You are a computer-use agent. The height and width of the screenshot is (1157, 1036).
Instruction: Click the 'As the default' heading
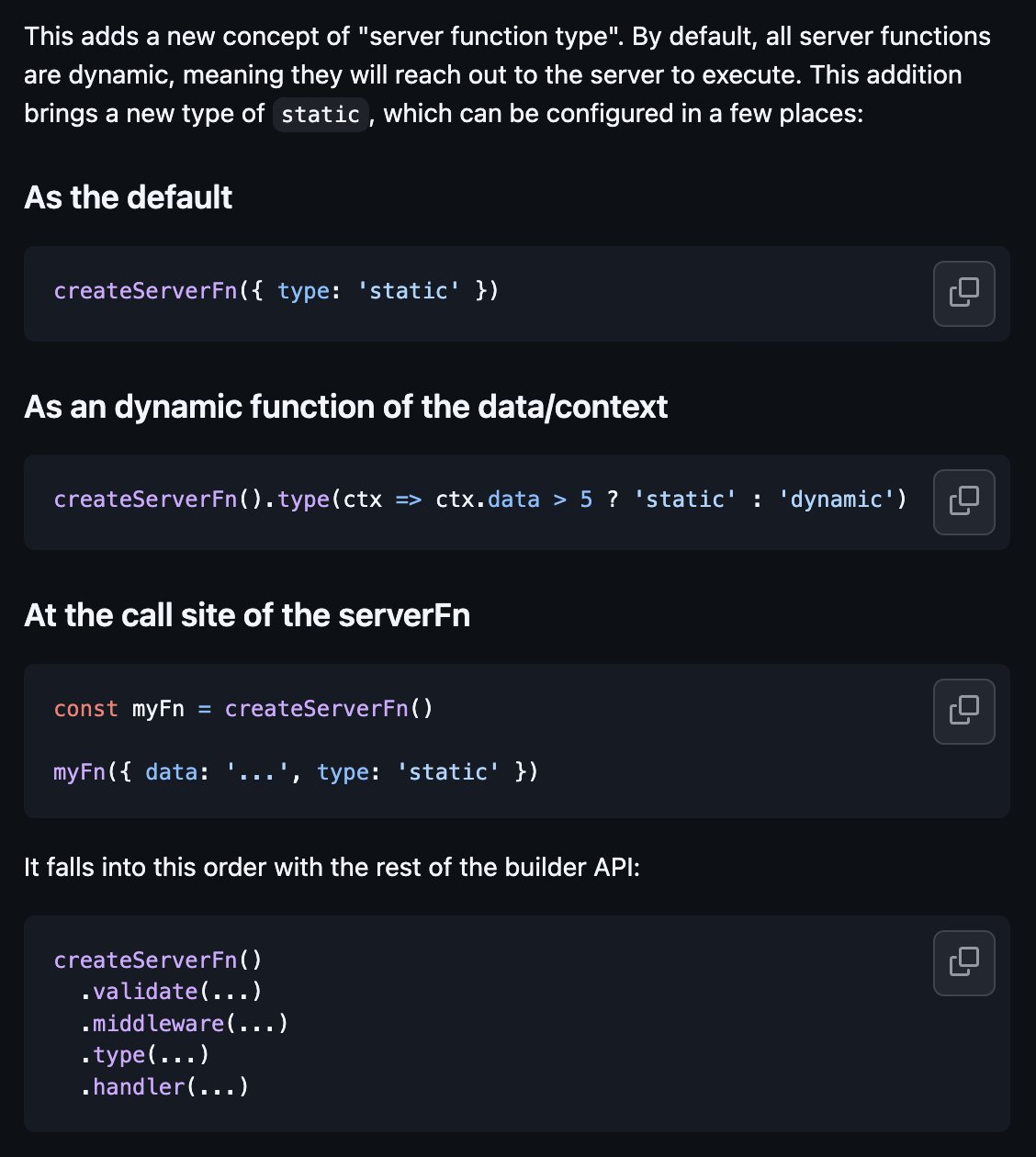tap(129, 197)
